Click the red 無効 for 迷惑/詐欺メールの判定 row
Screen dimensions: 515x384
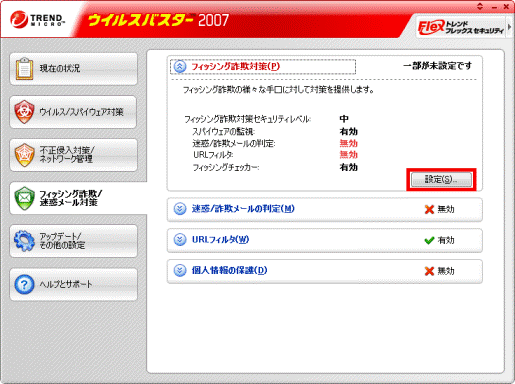tap(349, 143)
